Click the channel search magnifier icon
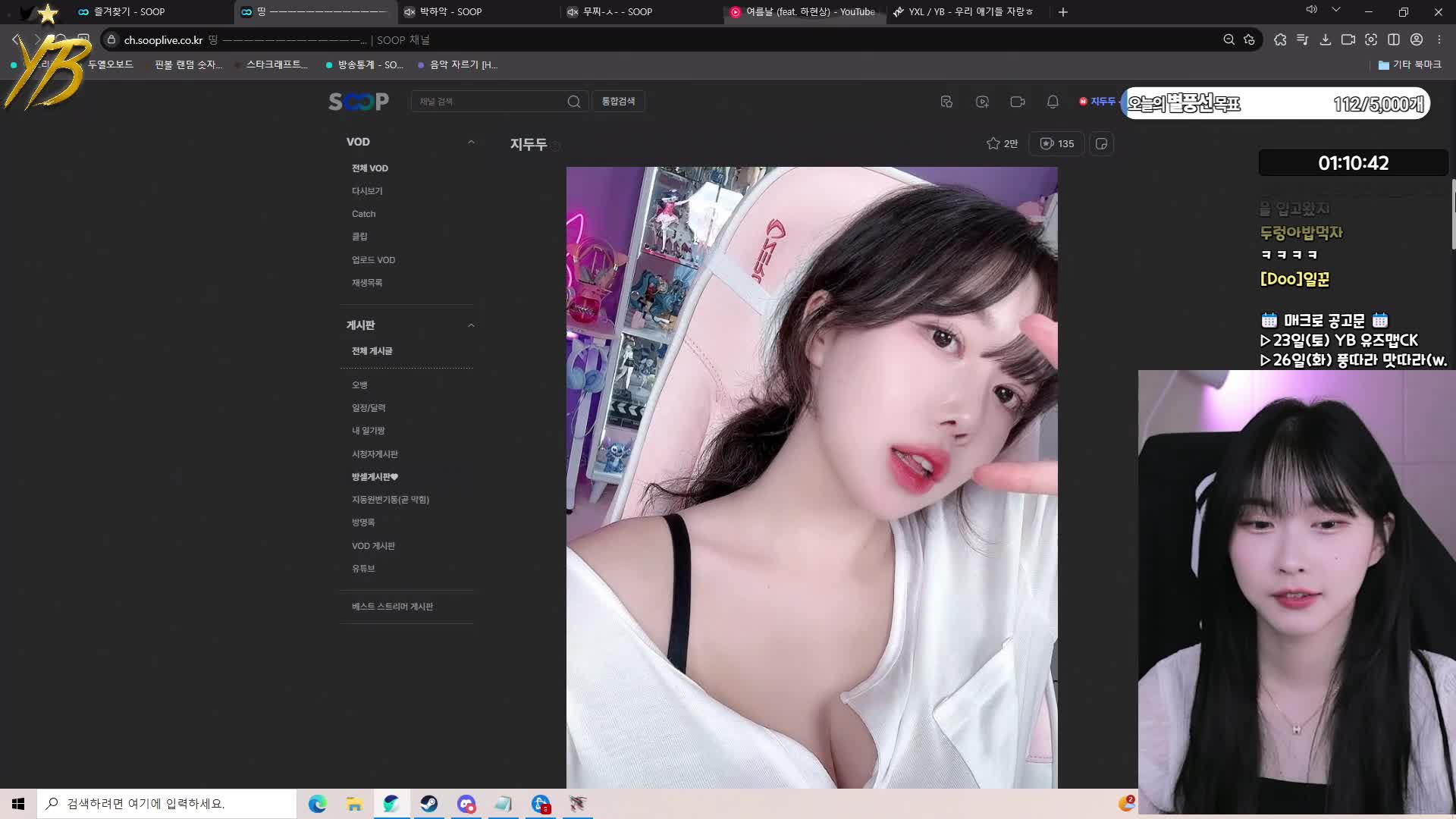The height and width of the screenshot is (819, 1456). [574, 102]
